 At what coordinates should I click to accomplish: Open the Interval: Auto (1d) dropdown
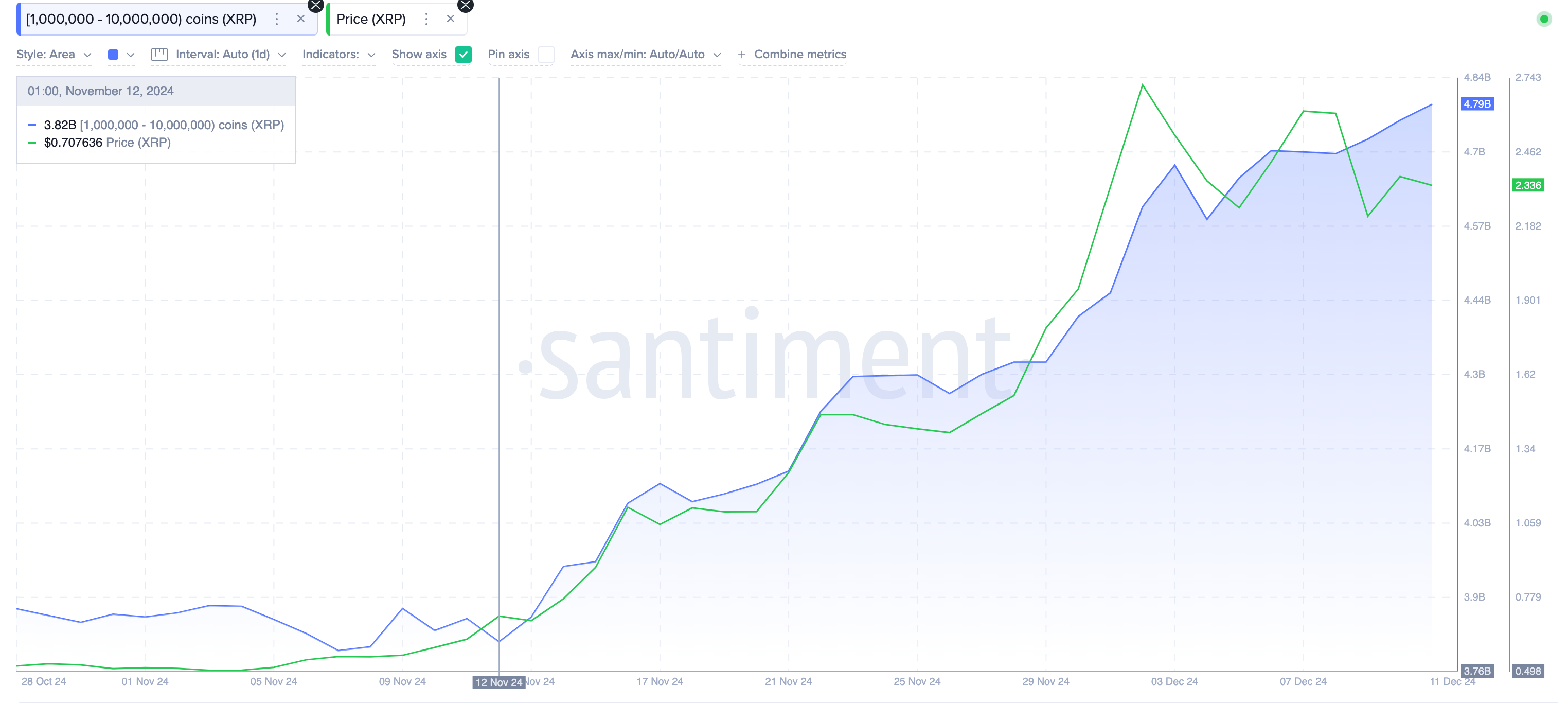pos(230,54)
